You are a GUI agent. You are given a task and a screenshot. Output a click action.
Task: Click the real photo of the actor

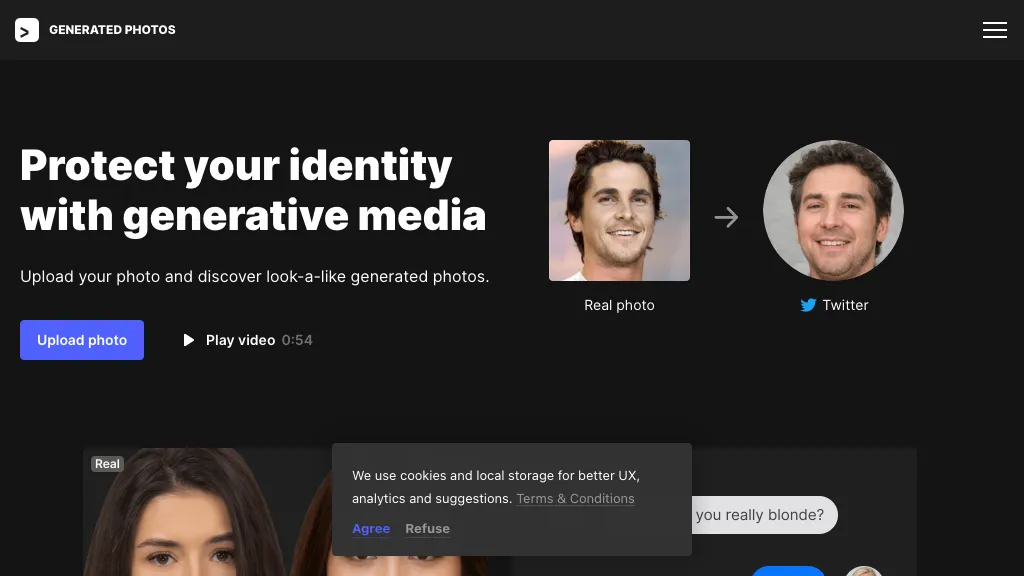tap(619, 210)
